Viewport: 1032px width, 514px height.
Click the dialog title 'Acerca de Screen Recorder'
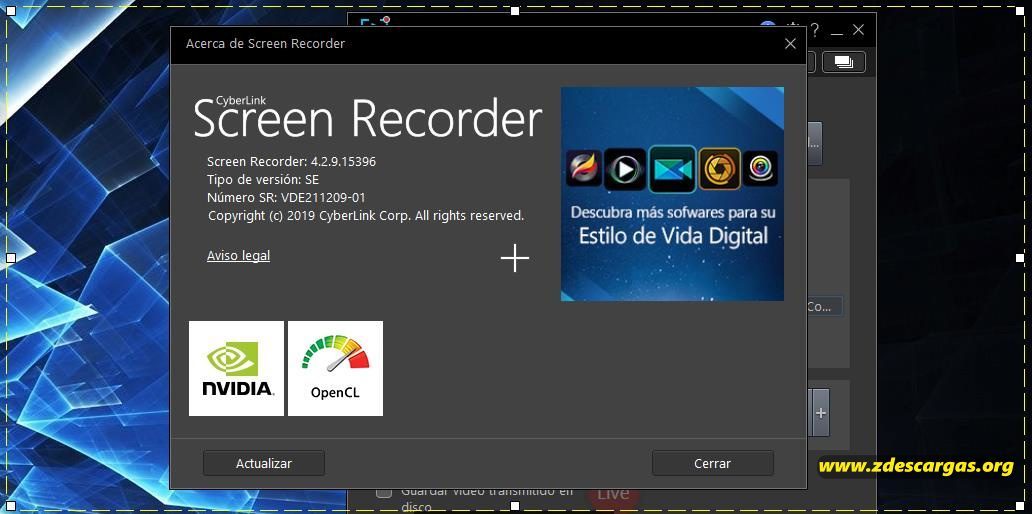265,43
